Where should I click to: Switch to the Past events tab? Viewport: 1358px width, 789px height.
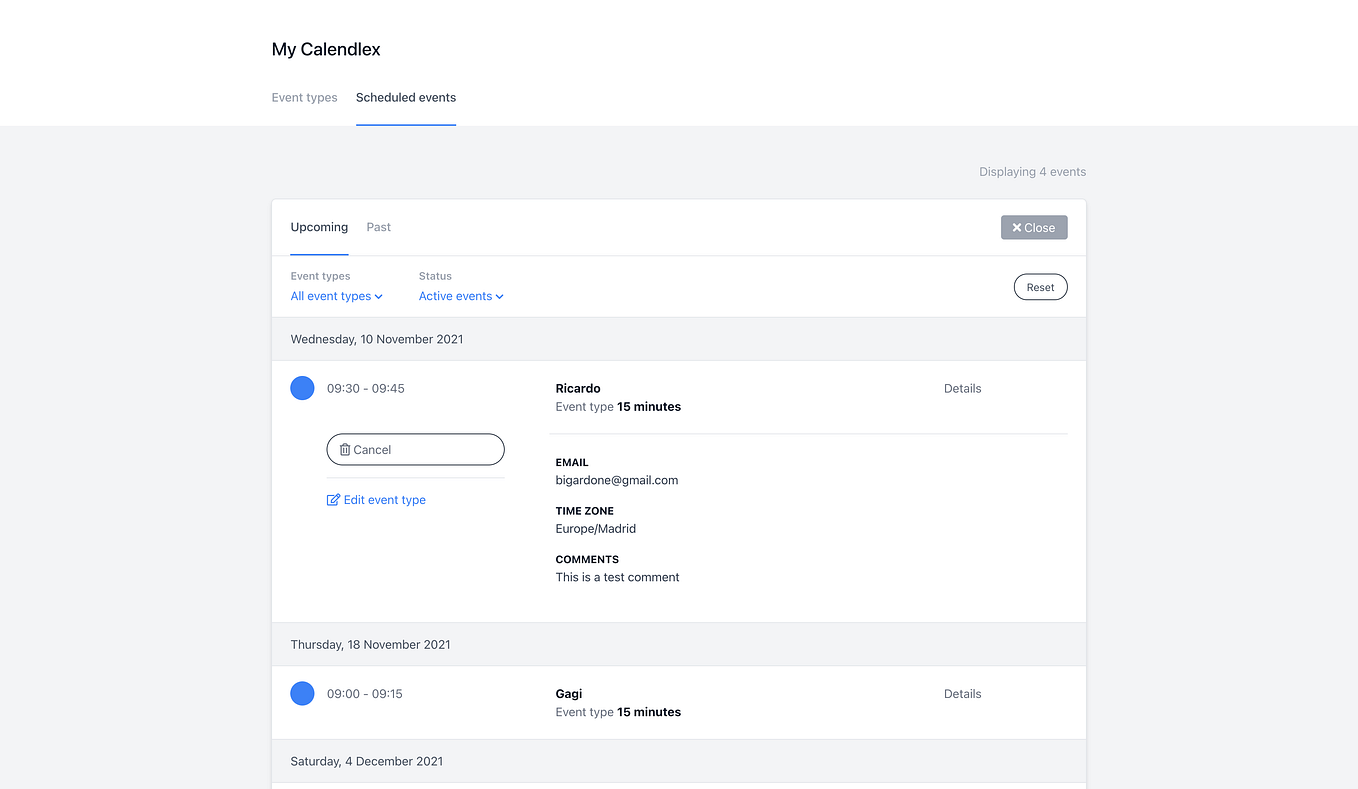click(x=378, y=227)
